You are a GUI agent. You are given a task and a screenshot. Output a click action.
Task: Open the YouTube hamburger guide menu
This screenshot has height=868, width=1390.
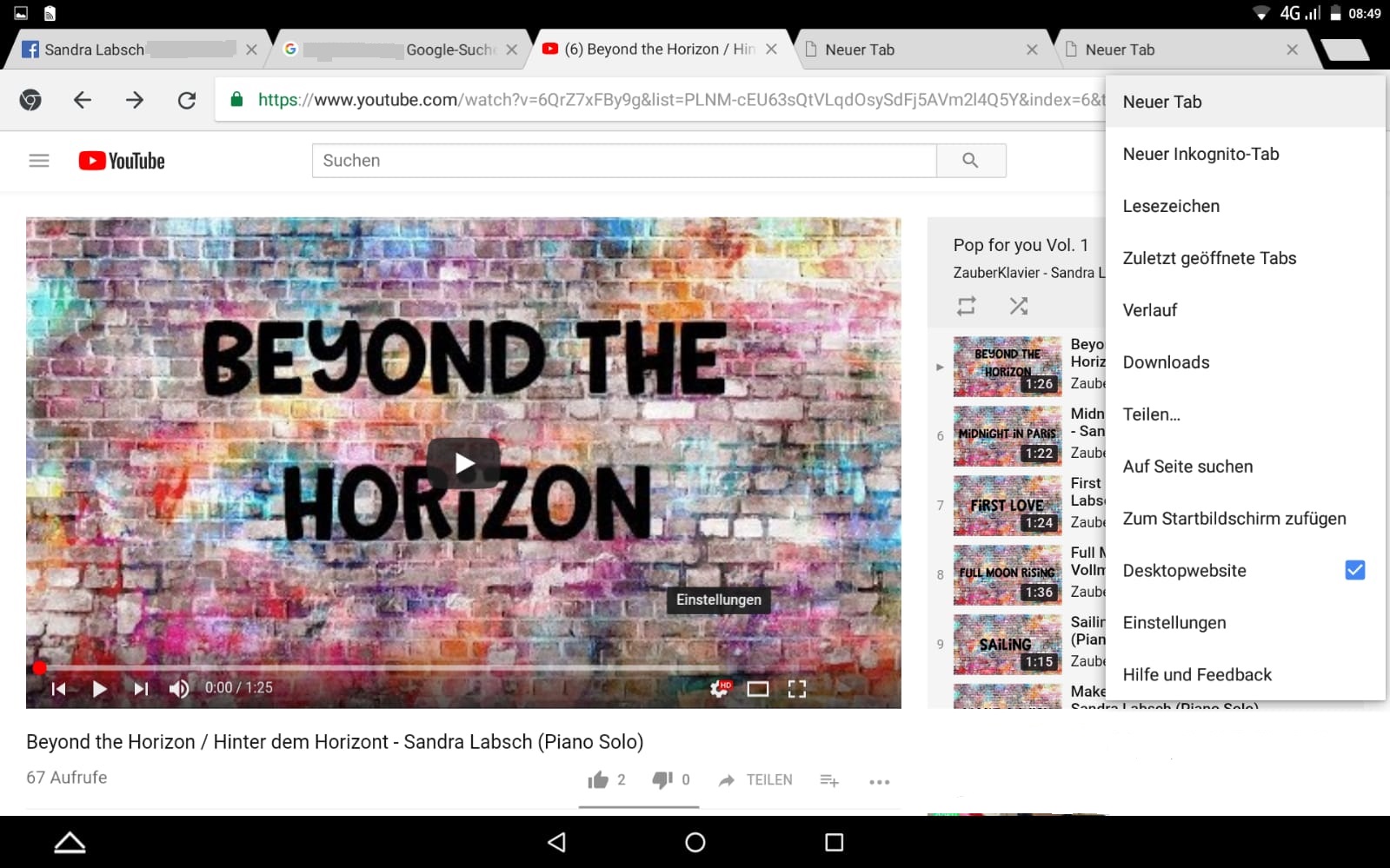[39, 161]
